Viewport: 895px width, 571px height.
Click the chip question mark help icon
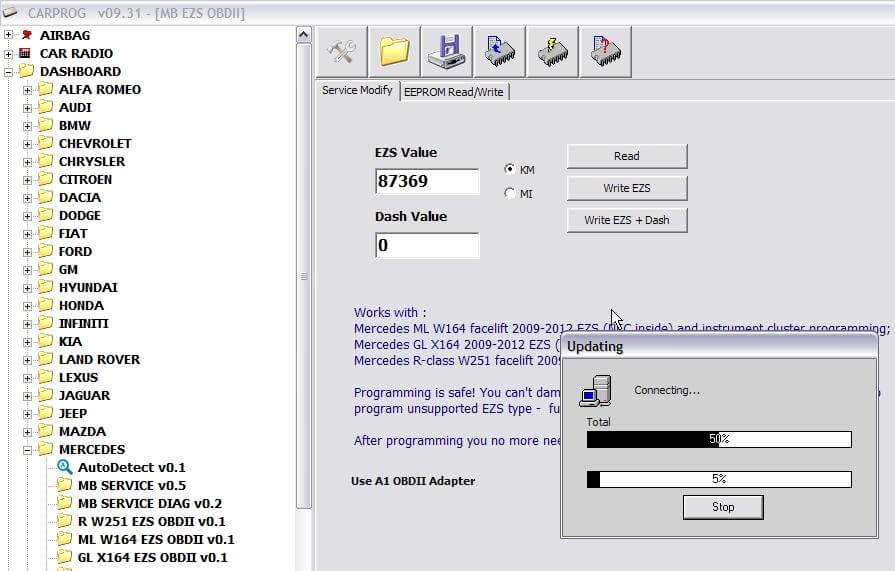606,51
